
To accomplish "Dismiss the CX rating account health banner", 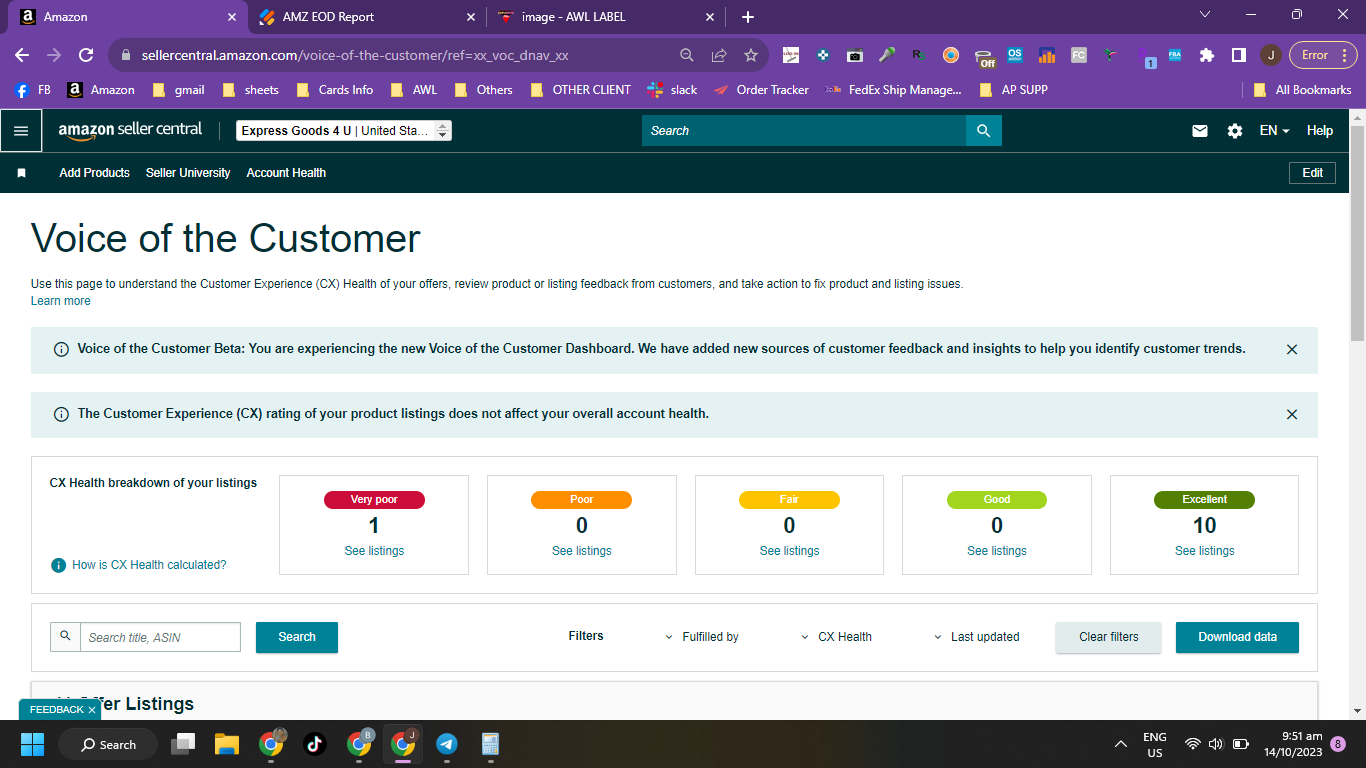I will 1292,414.
